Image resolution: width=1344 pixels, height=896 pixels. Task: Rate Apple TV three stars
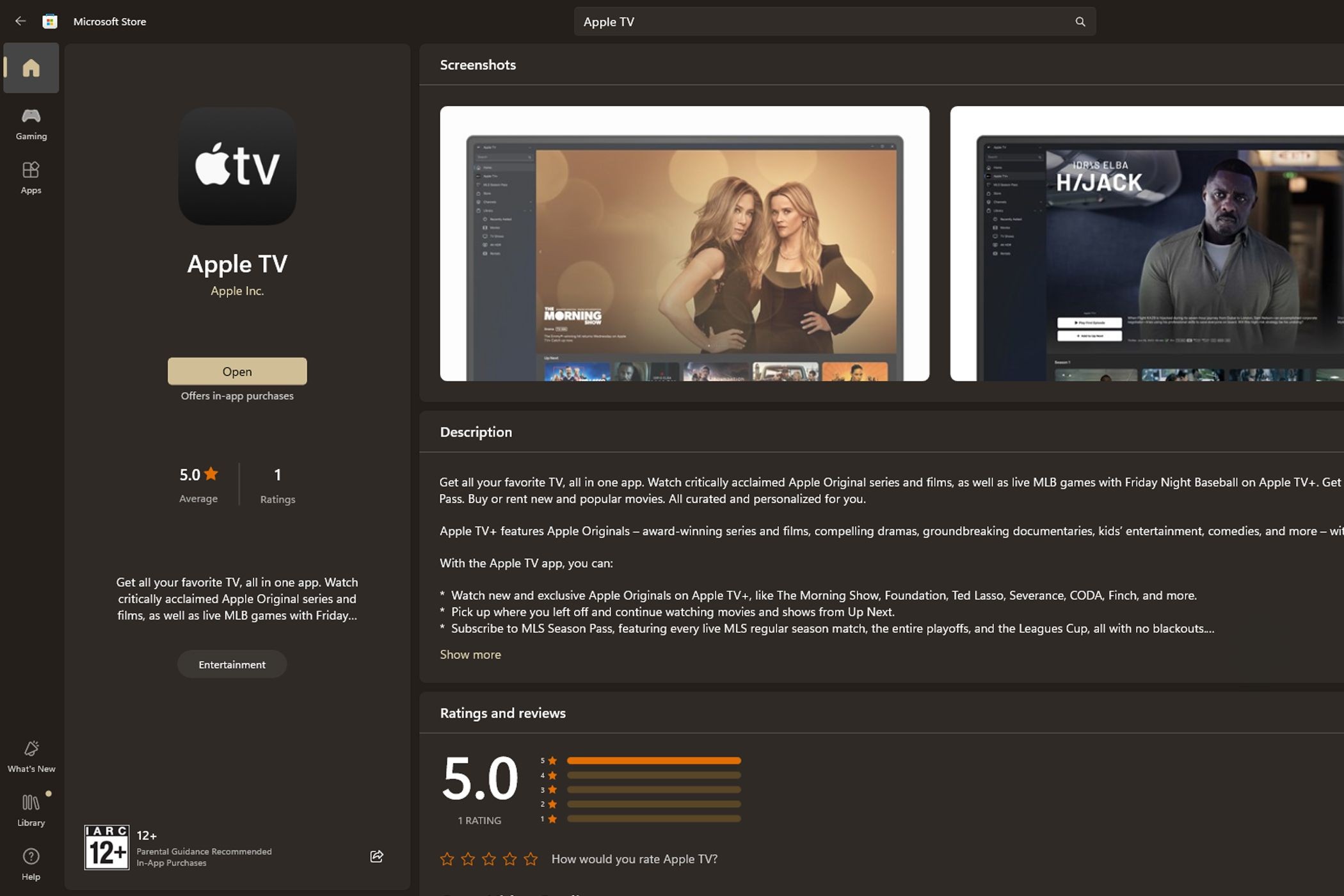pos(489,859)
